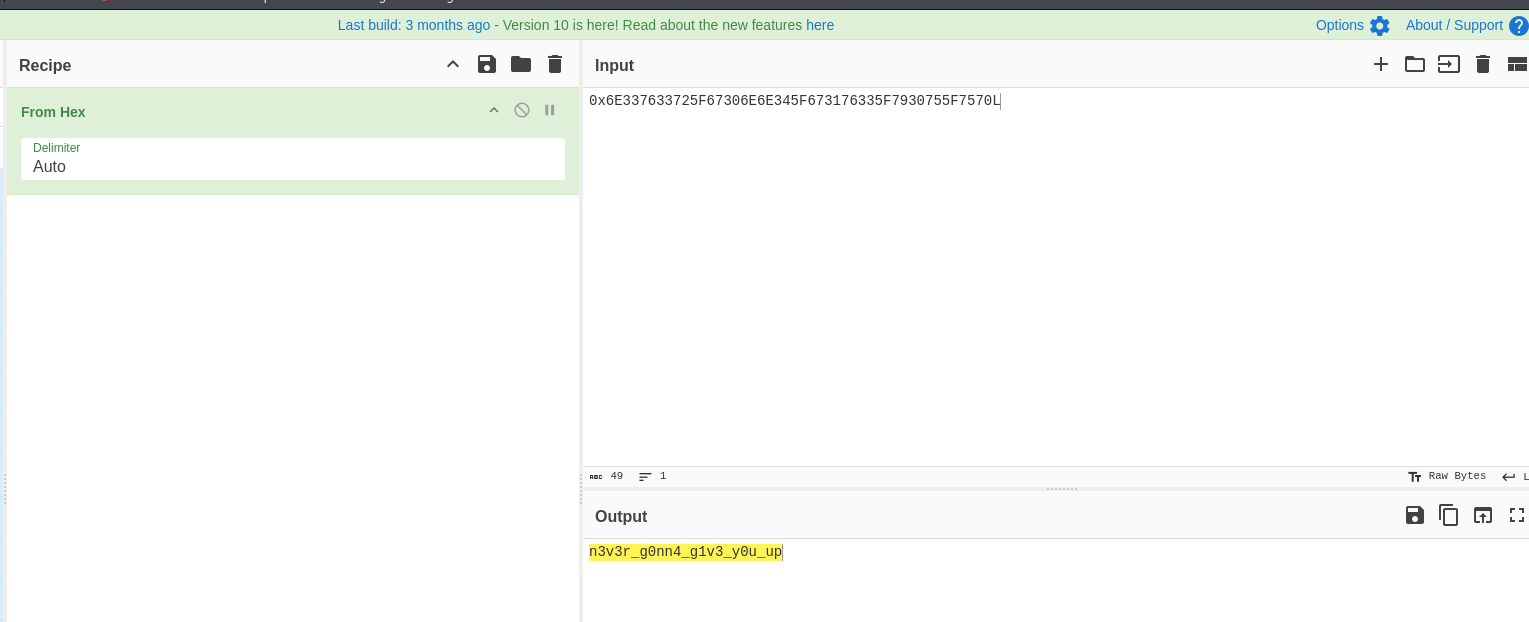Viewport: 1529px width, 622px height.
Task: Collapse the Recipe pane with chevron
Action: (x=453, y=65)
